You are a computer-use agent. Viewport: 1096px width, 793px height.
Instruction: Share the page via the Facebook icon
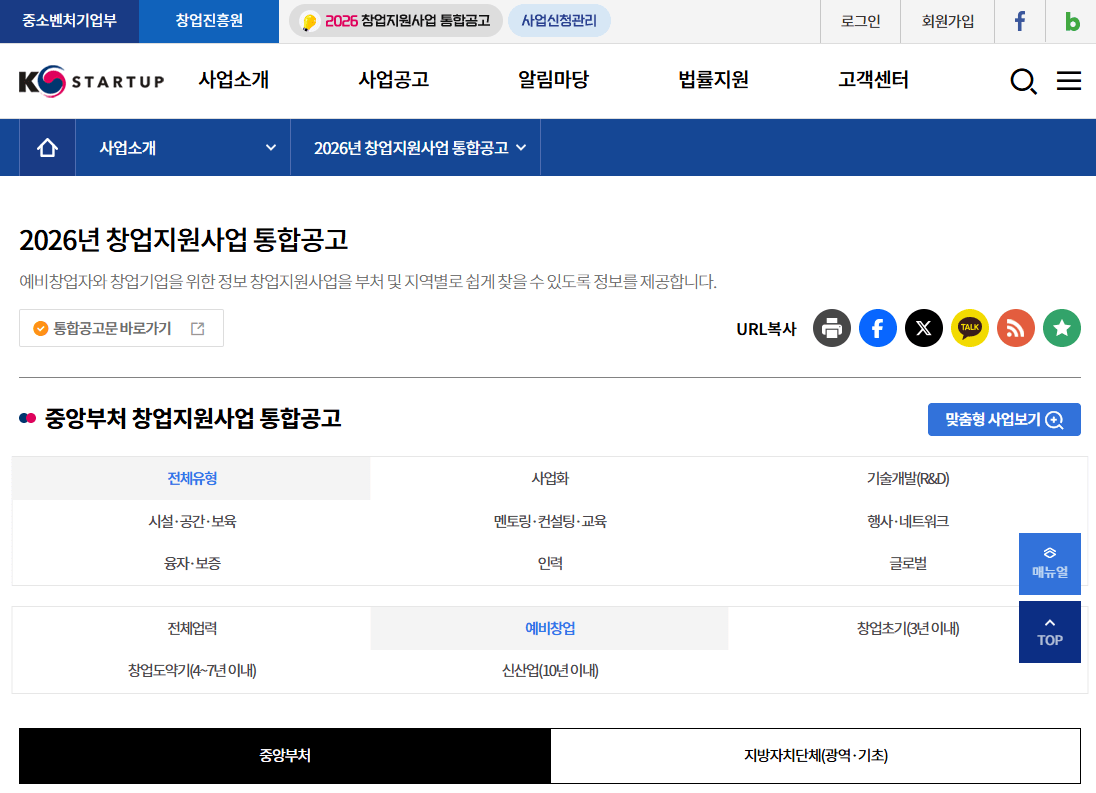pyautogui.click(x=877, y=328)
